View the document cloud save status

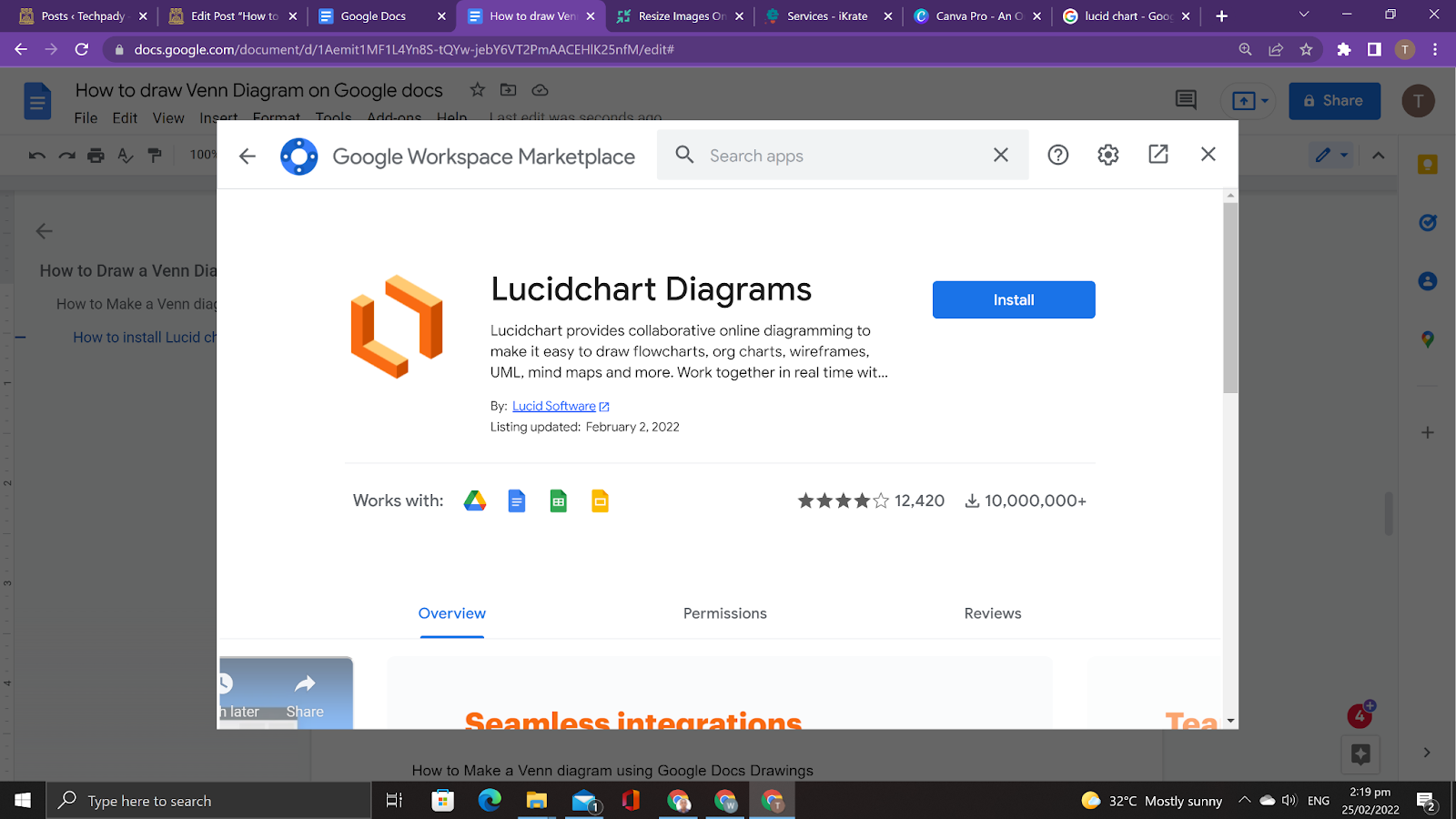(540, 89)
